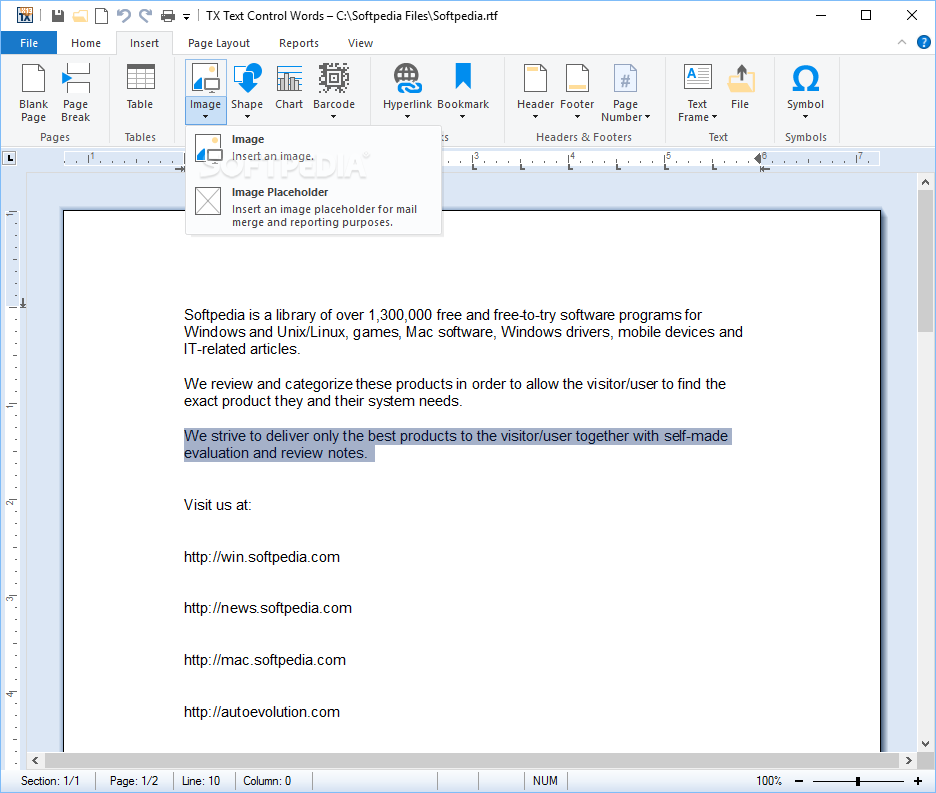Click the horizontal scroll right arrow
Viewport: 936px width, 793px height.
tap(909, 760)
